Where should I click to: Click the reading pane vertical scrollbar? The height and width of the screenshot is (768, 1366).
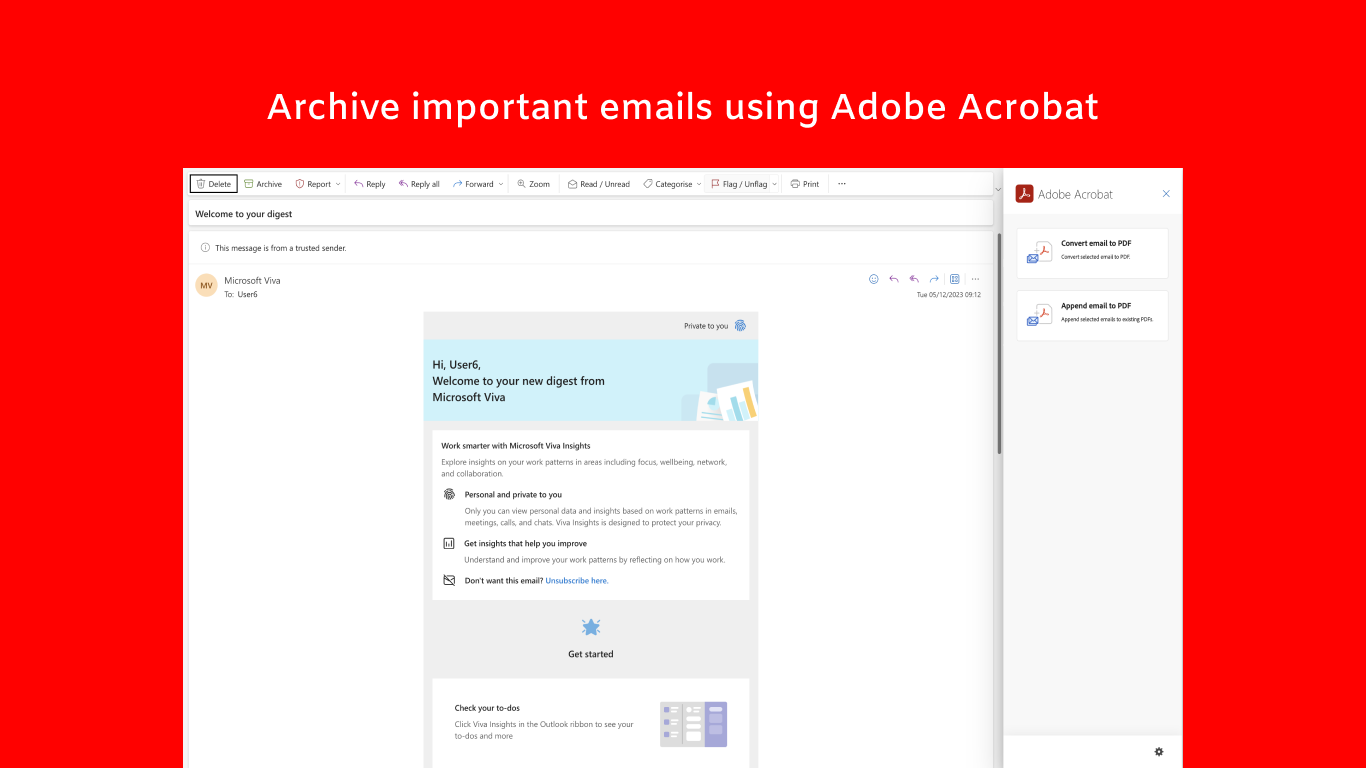click(998, 343)
